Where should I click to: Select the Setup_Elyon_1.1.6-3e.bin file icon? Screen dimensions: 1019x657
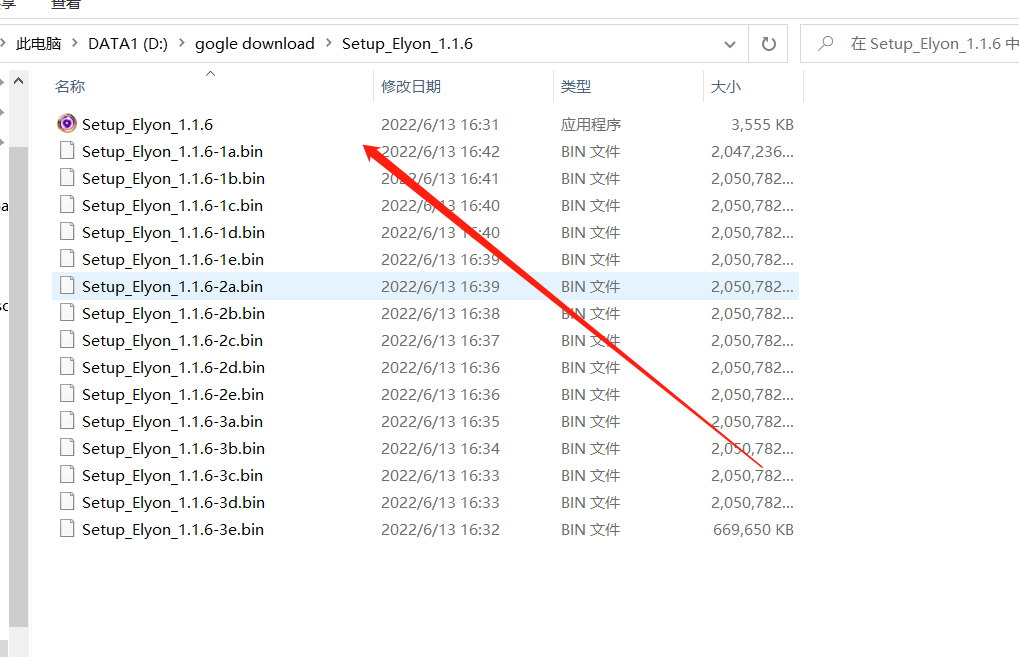click(67, 529)
